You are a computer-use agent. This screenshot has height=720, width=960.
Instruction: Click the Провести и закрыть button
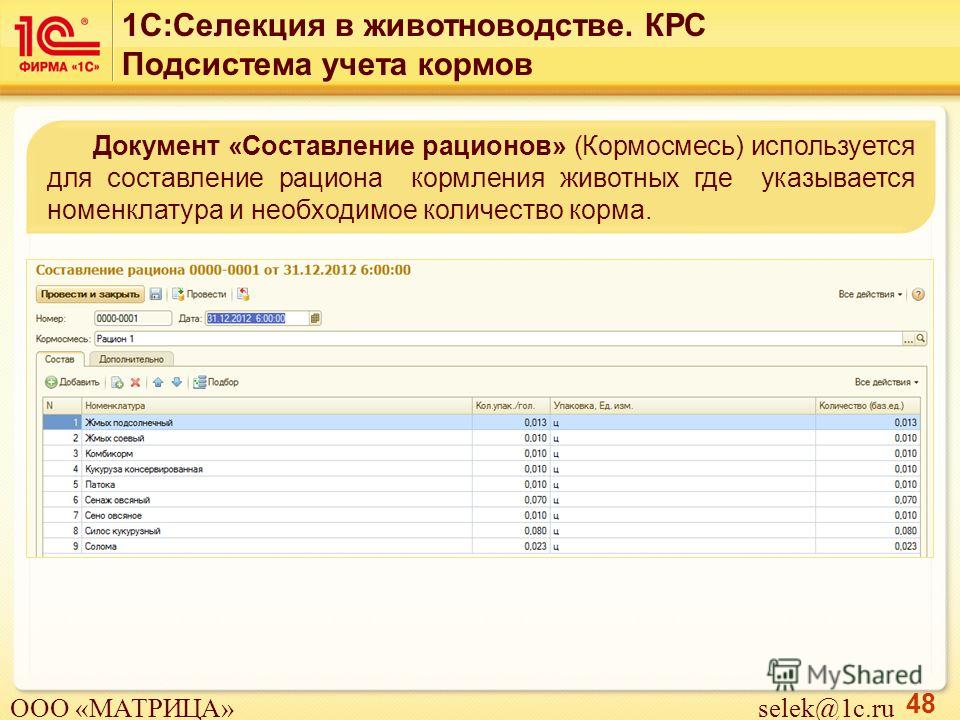pos(91,294)
